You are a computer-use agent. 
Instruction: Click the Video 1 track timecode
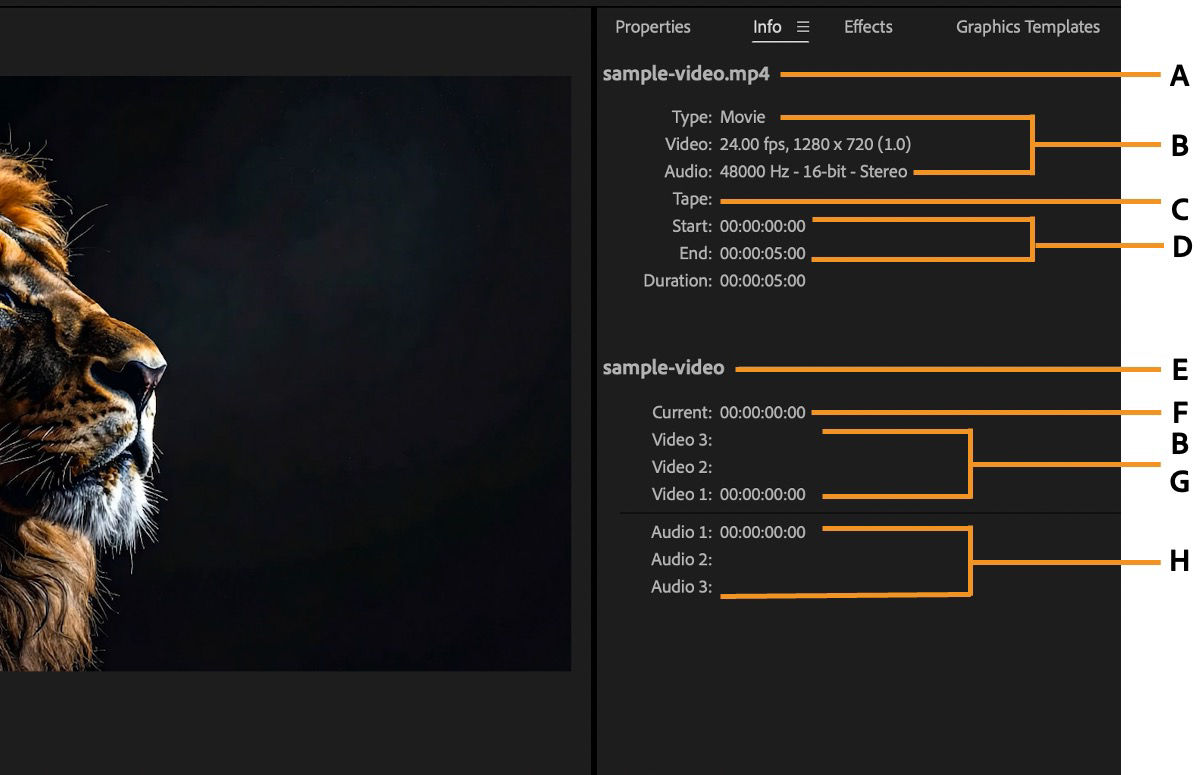[x=762, y=494]
